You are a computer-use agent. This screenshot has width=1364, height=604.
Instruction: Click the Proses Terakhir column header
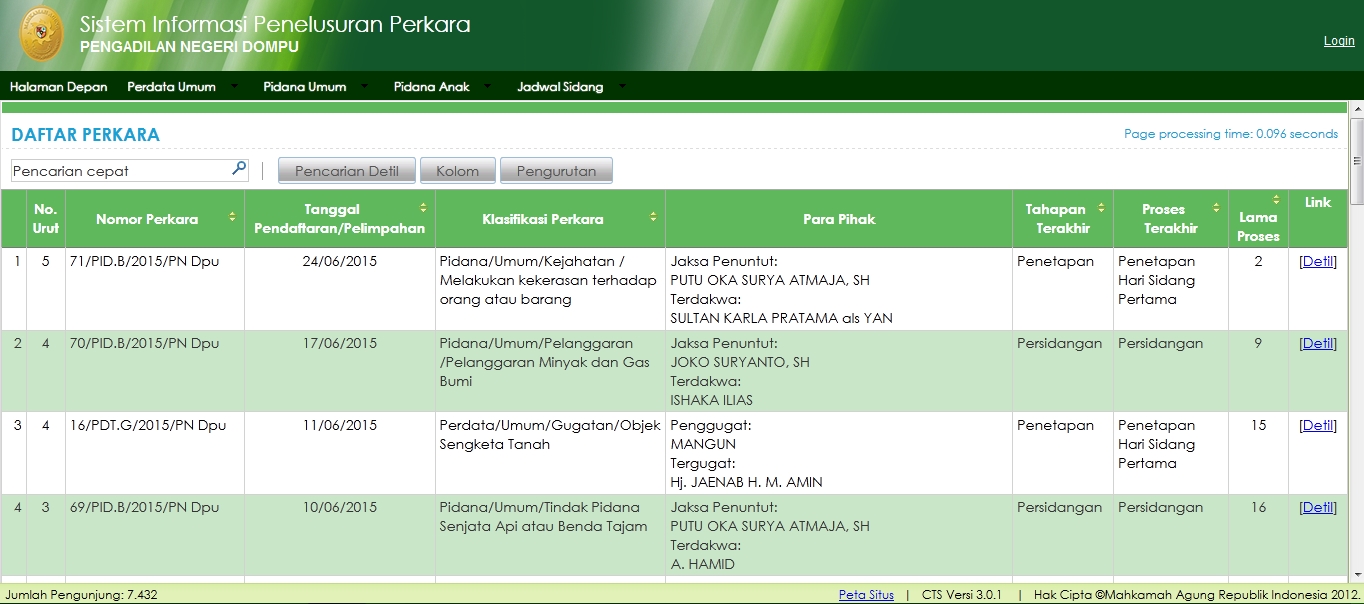tap(1171, 219)
